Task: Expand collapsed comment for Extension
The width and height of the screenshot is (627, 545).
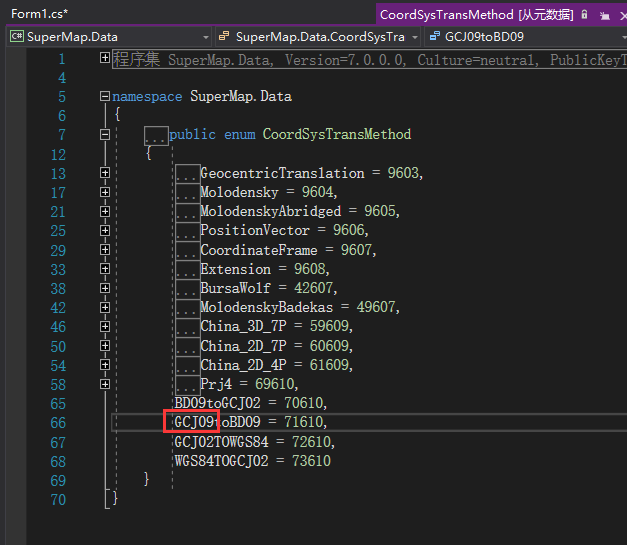Action: pyautogui.click(x=105, y=269)
